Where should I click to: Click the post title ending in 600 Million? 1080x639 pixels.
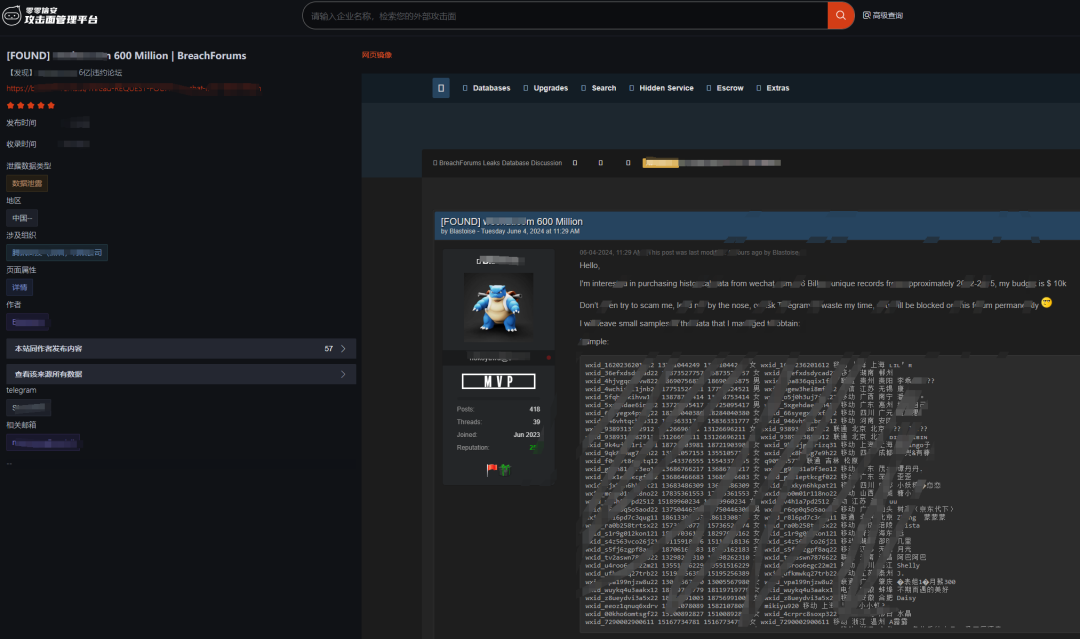click(x=512, y=222)
